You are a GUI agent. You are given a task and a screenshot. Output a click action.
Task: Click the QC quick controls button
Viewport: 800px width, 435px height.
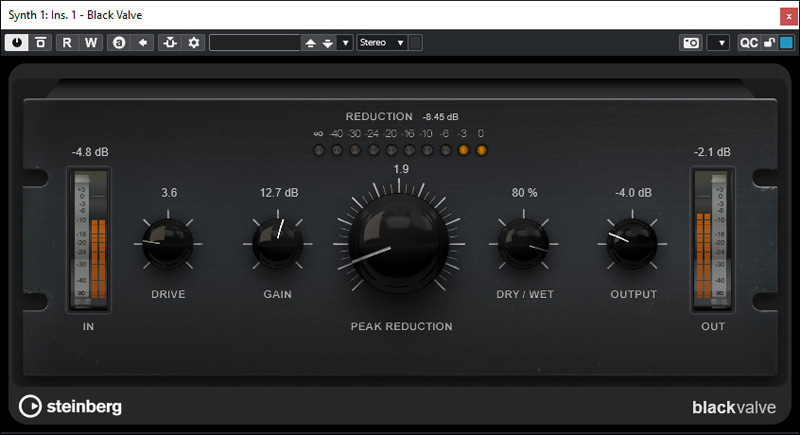[748, 43]
